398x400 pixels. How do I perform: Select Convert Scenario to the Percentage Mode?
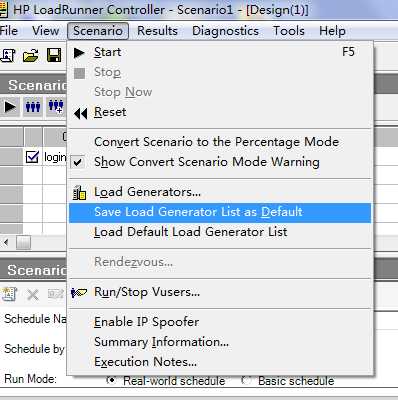tap(220, 142)
